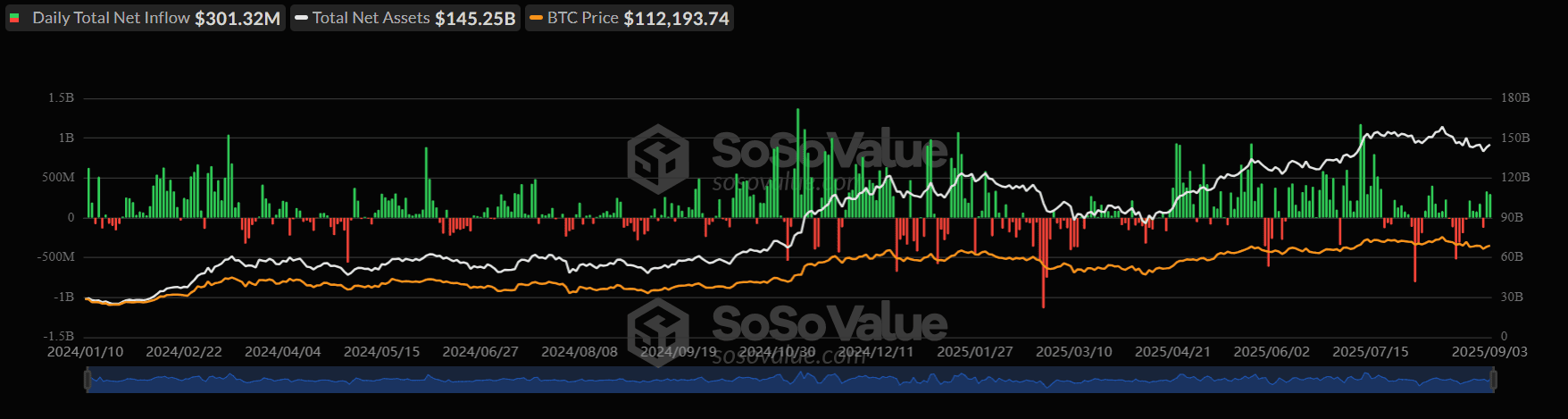The height and width of the screenshot is (419, 1568).
Task: Click the green-red Daily Net Inflow legend icon
Action: coord(15,18)
